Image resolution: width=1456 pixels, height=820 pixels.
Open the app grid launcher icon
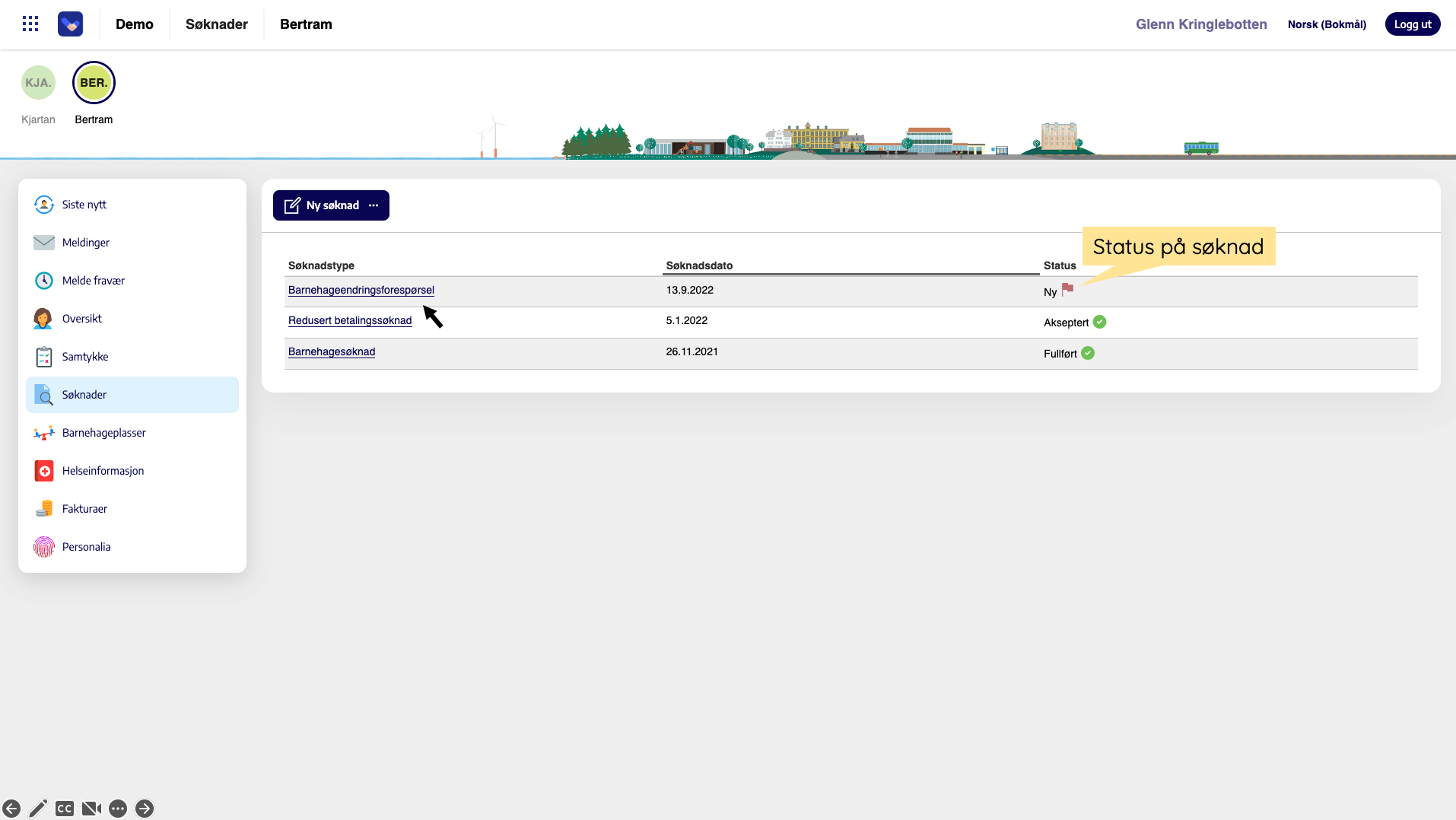click(x=30, y=24)
